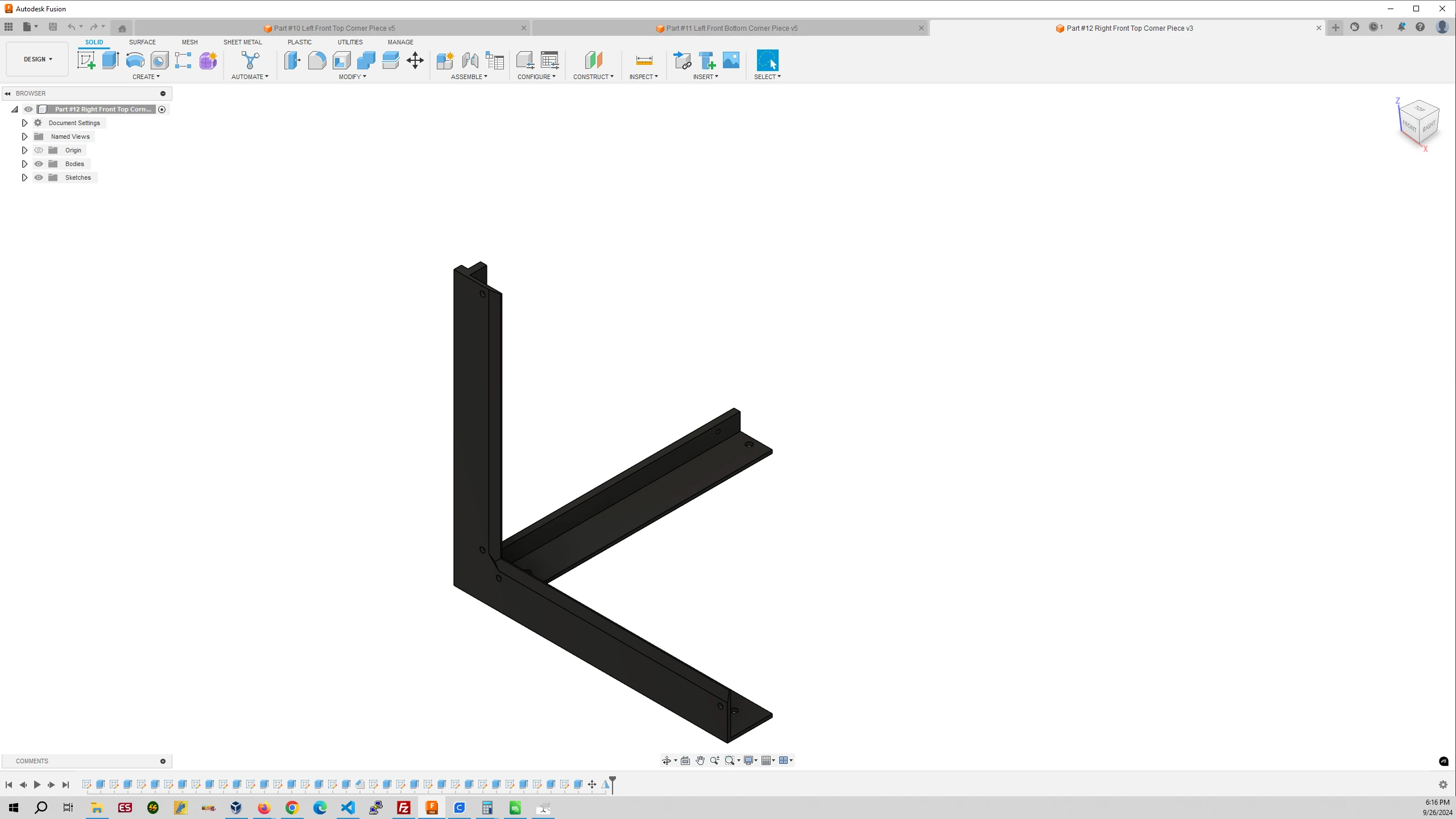Click the Joint tool icon
Screen dimensions: 1456x819
click(x=470, y=60)
